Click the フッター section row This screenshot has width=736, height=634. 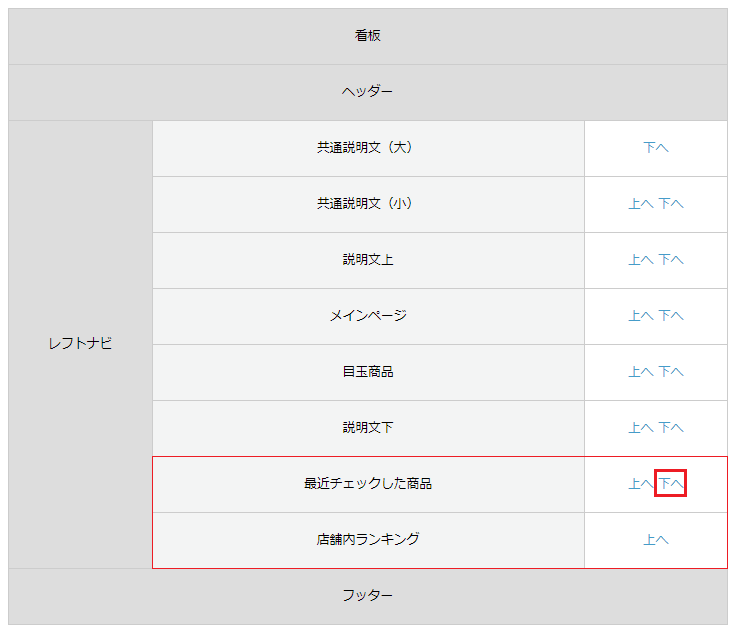[368, 596]
